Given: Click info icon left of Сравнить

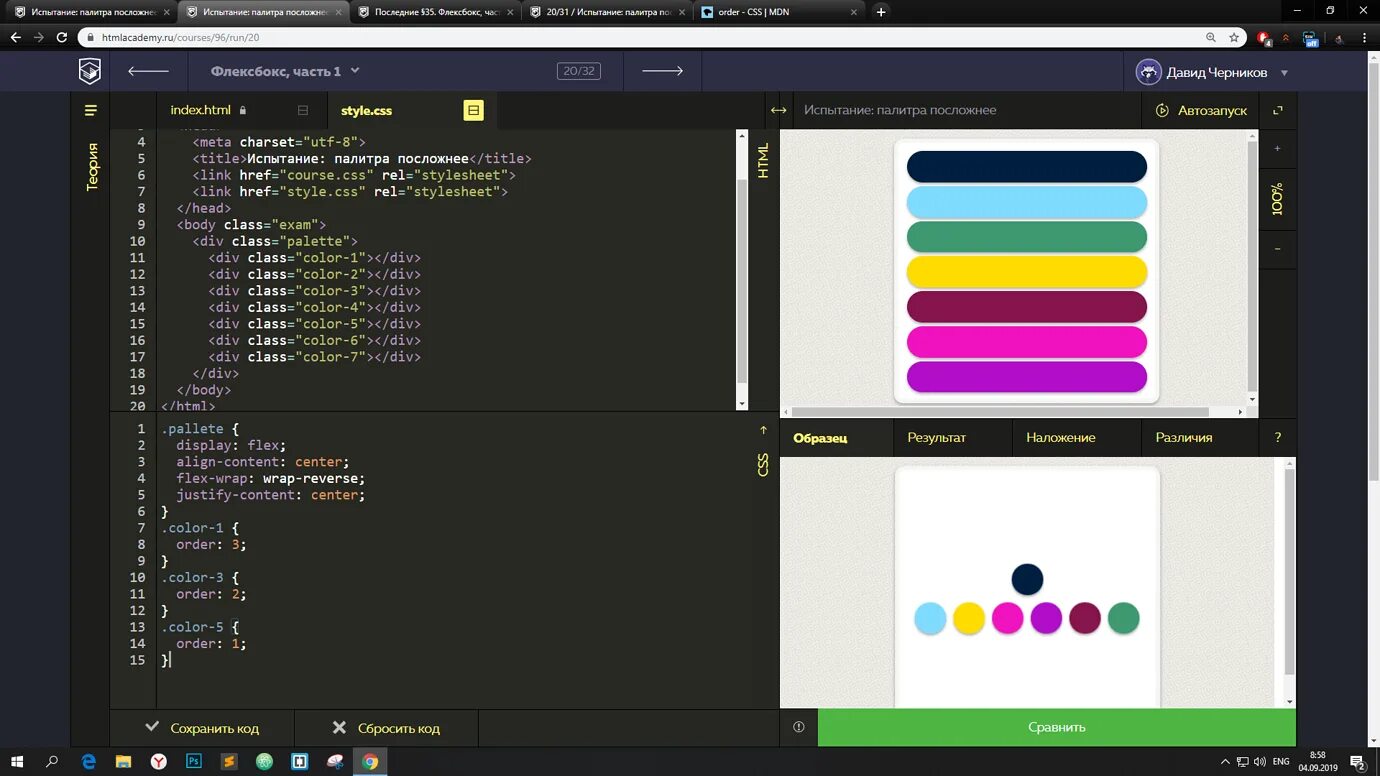Looking at the screenshot, I should (798, 727).
